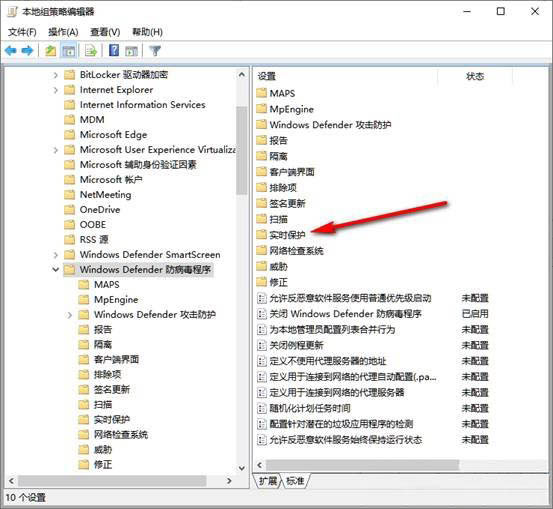Screen dimensions: 553x509
Task: Open the MAPS folder in the right pane
Action: pos(282,93)
